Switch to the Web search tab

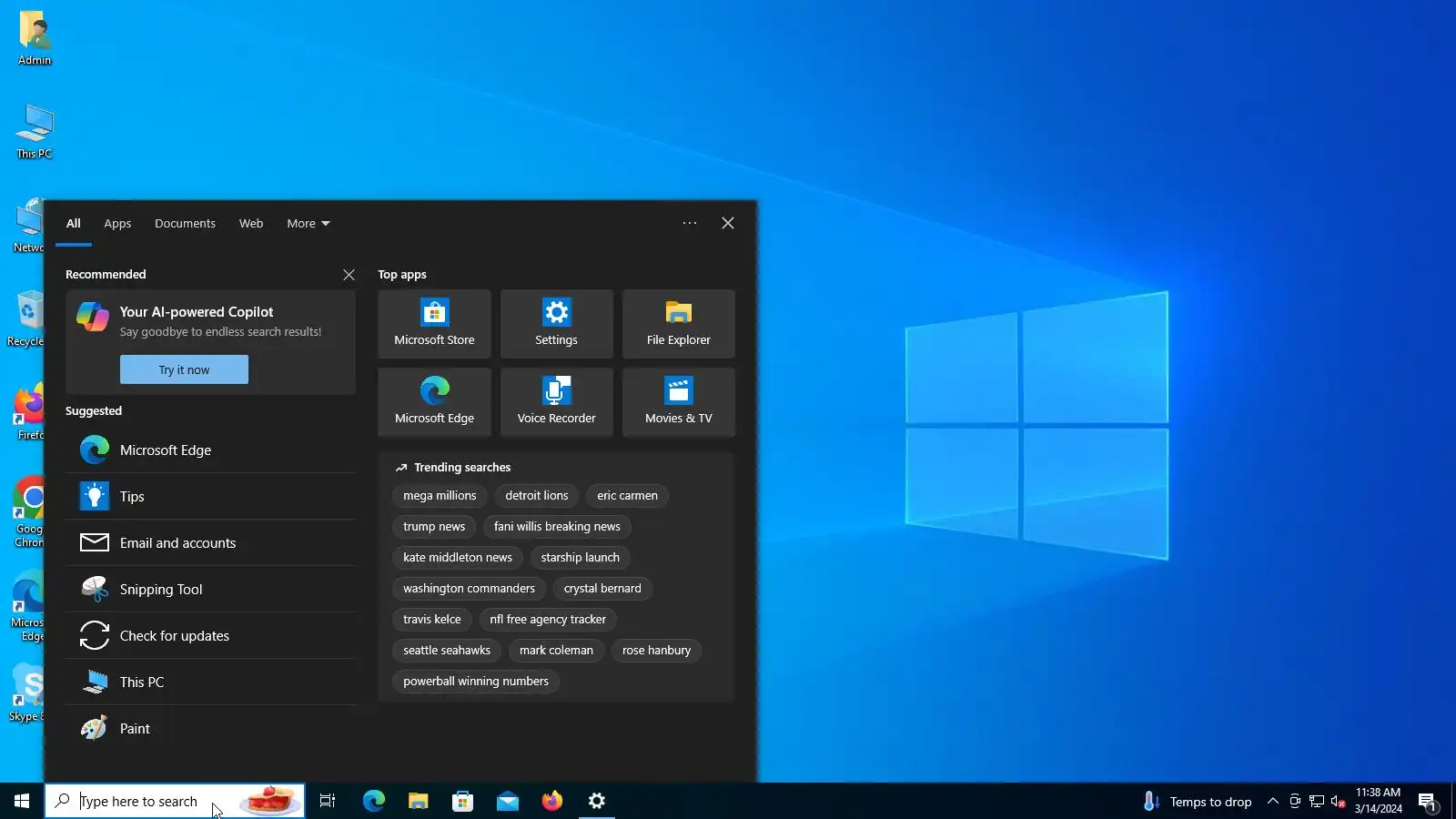(x=251, y=223)
